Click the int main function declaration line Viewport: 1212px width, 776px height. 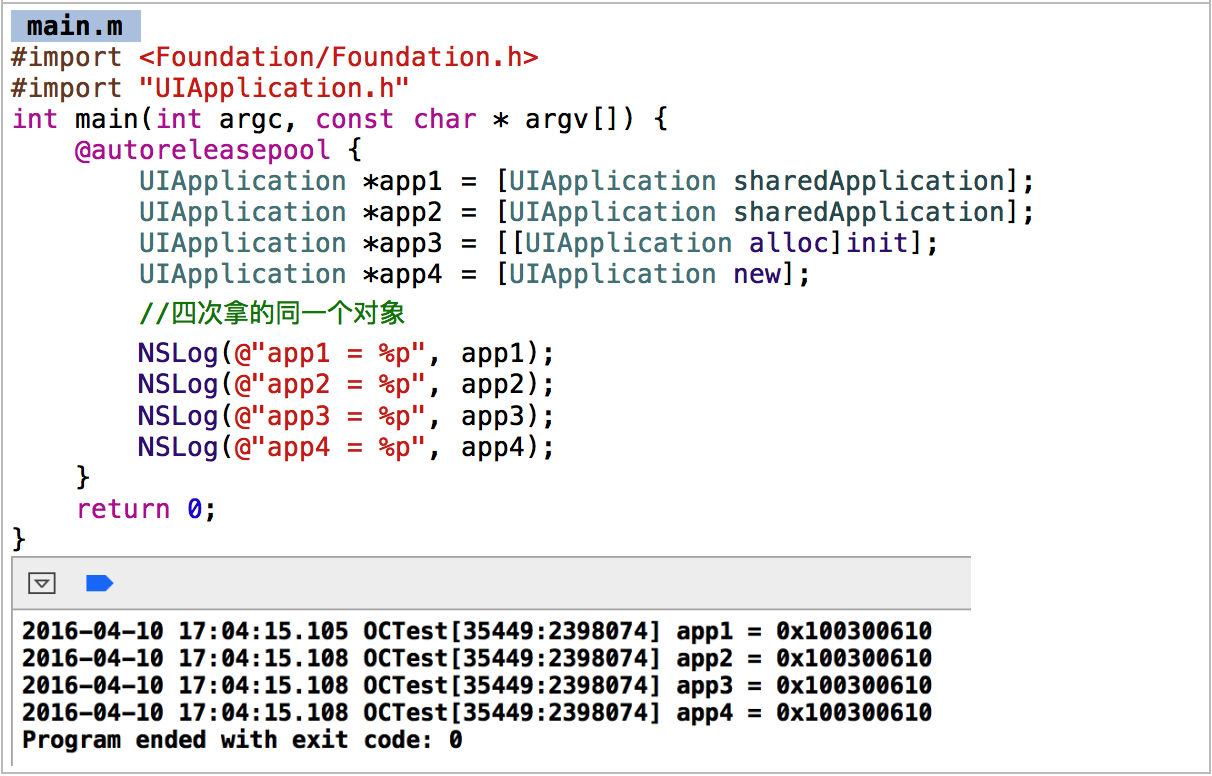340,119
